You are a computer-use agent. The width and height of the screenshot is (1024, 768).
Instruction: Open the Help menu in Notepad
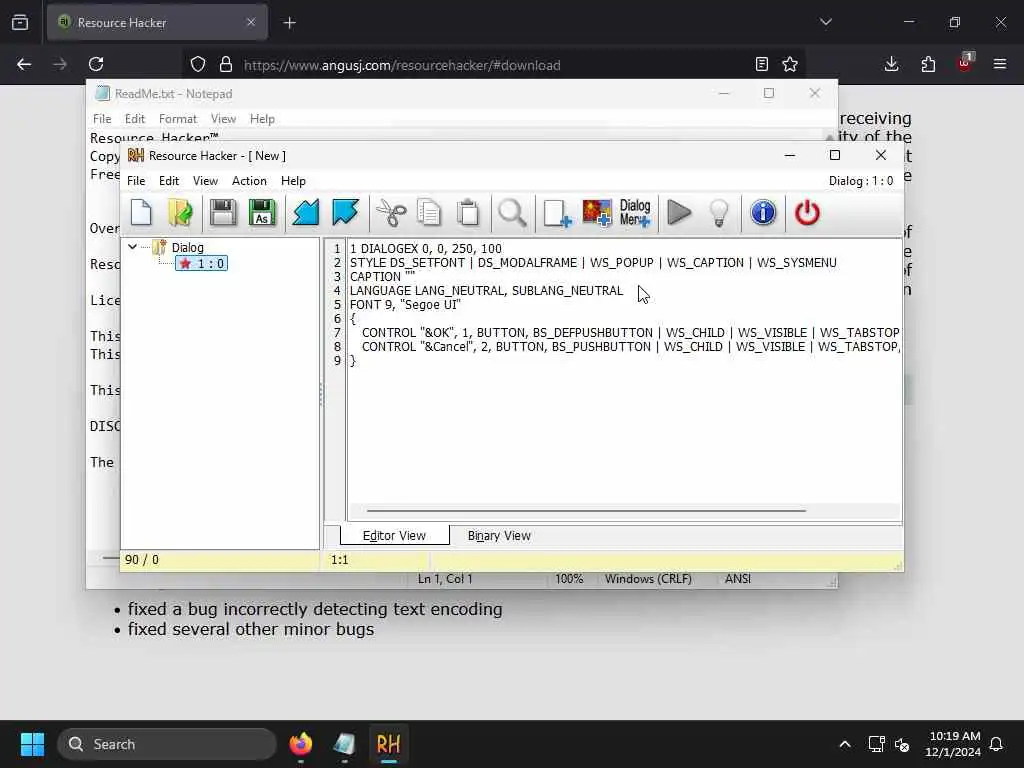point(262,119)
